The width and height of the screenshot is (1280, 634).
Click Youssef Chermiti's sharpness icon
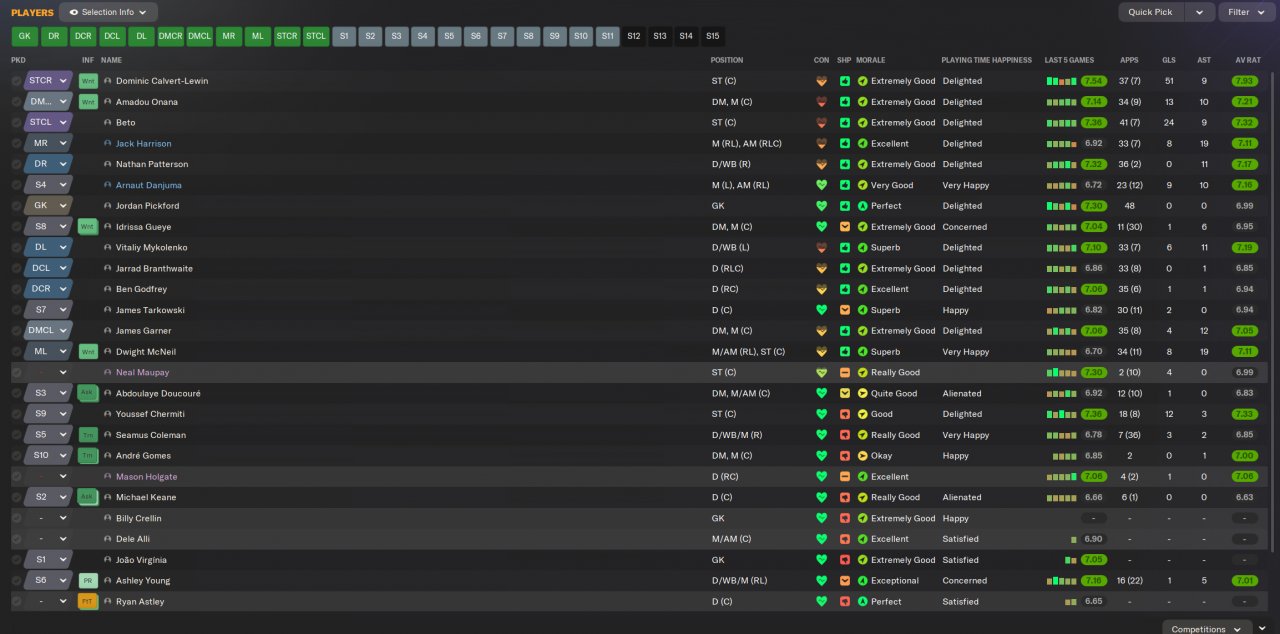coord(845,414)
